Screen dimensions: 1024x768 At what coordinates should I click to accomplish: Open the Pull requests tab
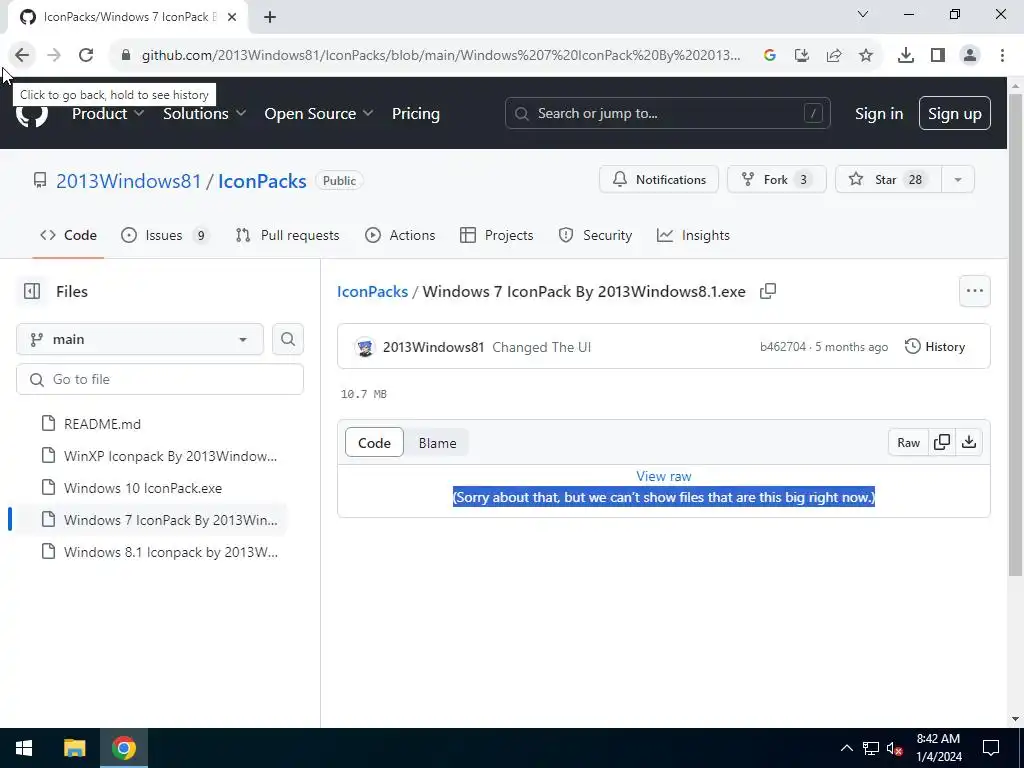pos(288,235)
